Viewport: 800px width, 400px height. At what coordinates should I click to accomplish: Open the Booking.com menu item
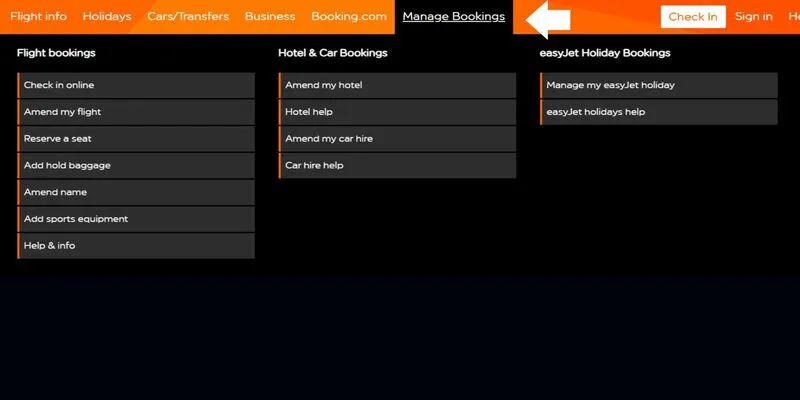point(349,16)
